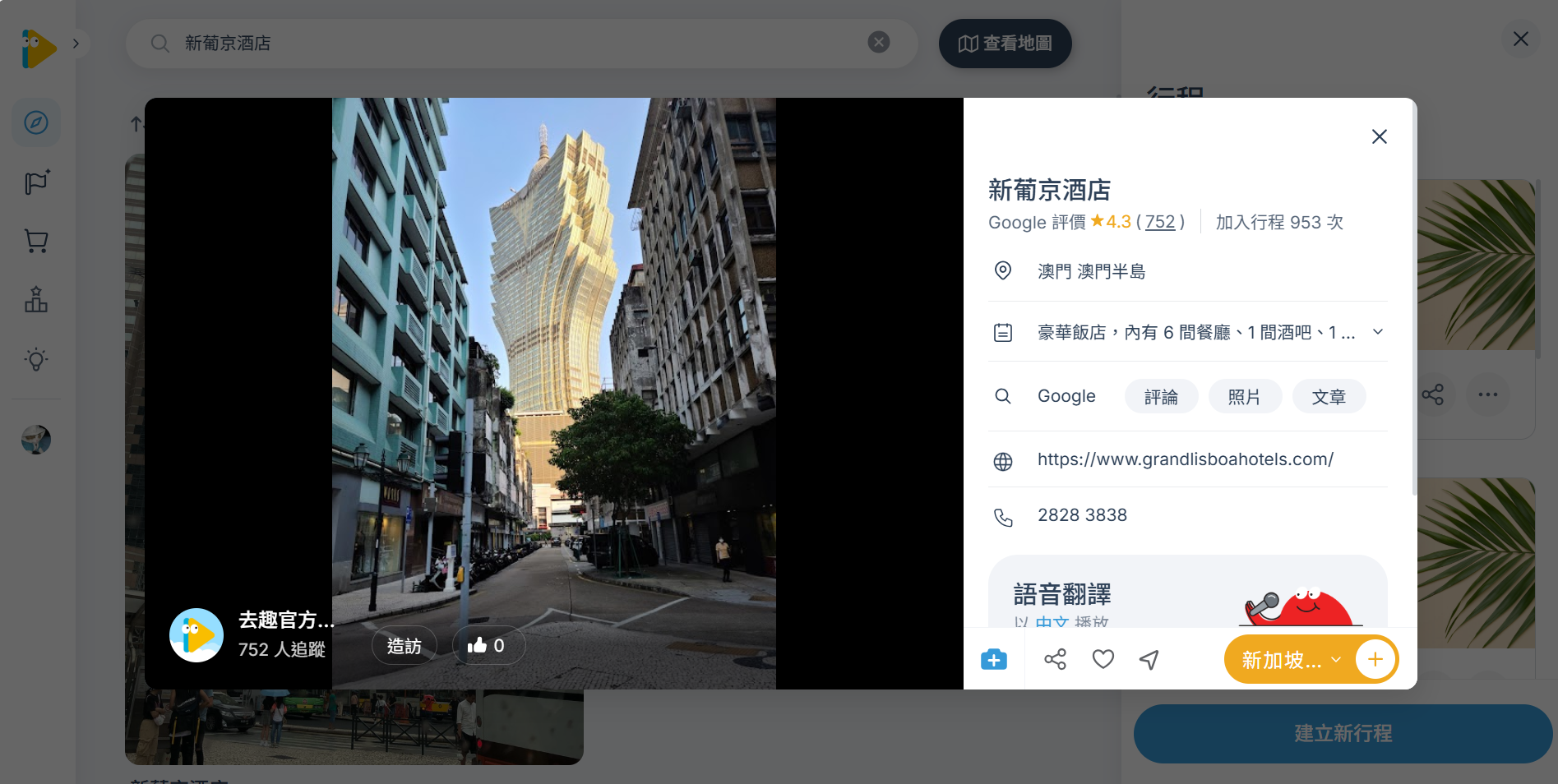
Task: Open the explore compass icon in sidebar
Action: (x=36, y=123)
